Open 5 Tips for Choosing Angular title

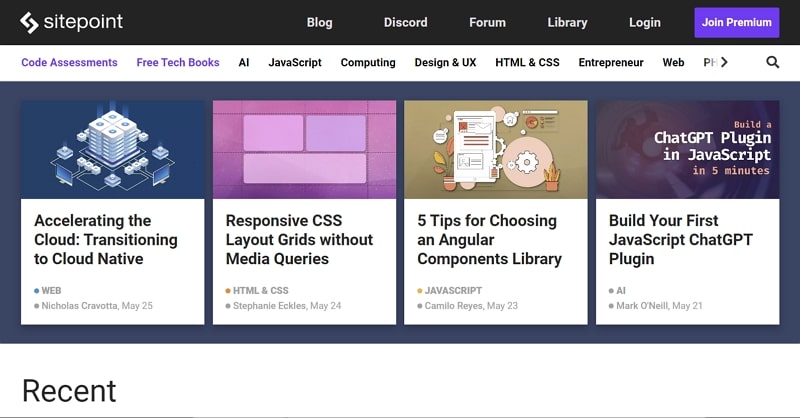point(490,239)
